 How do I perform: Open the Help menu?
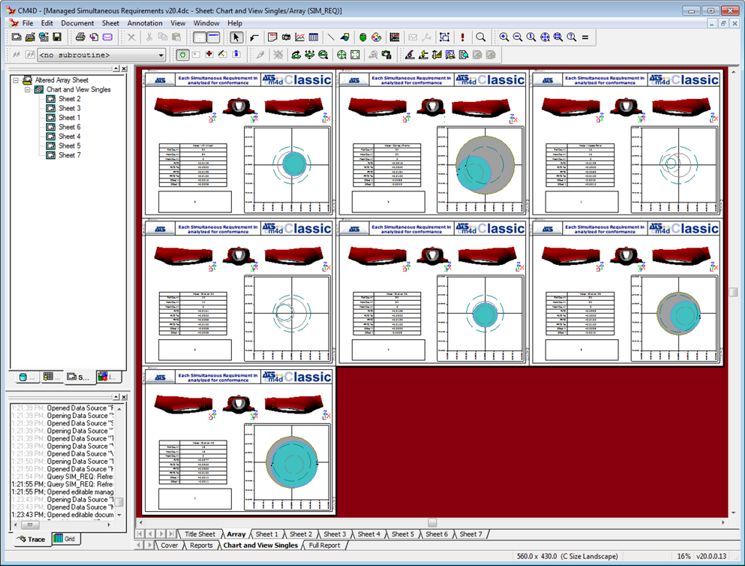[x=235, y=23]
